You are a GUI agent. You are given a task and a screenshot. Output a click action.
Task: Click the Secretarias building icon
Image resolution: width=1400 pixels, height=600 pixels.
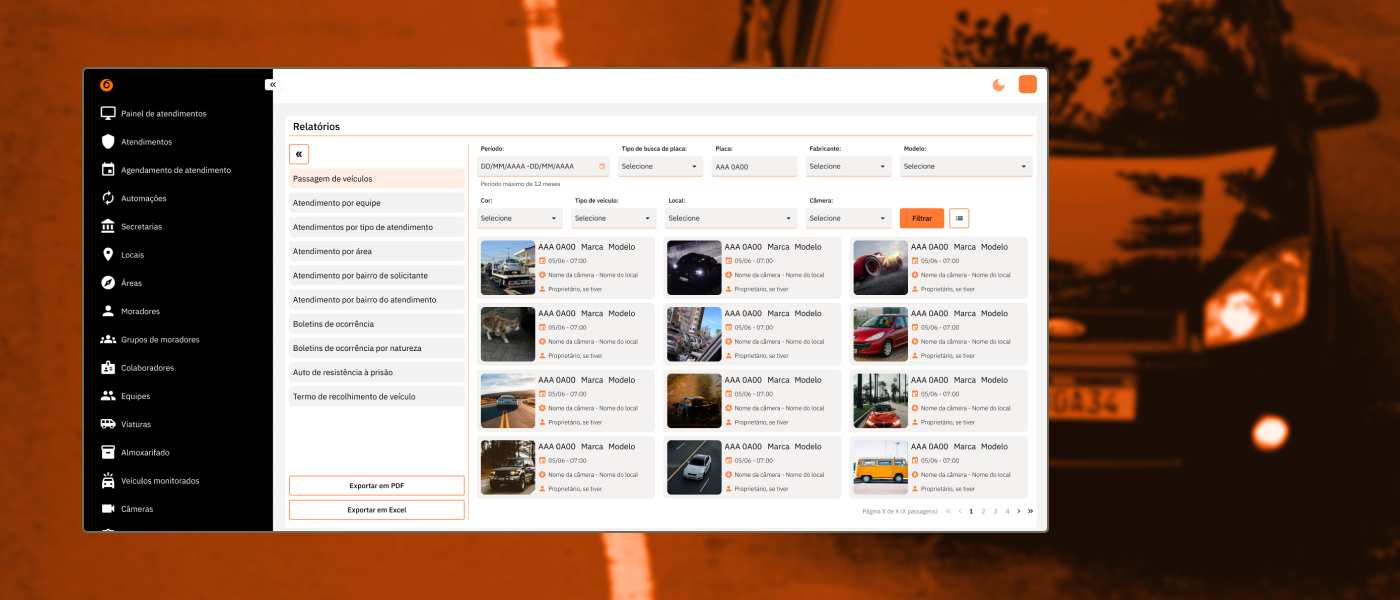(108, 226)
